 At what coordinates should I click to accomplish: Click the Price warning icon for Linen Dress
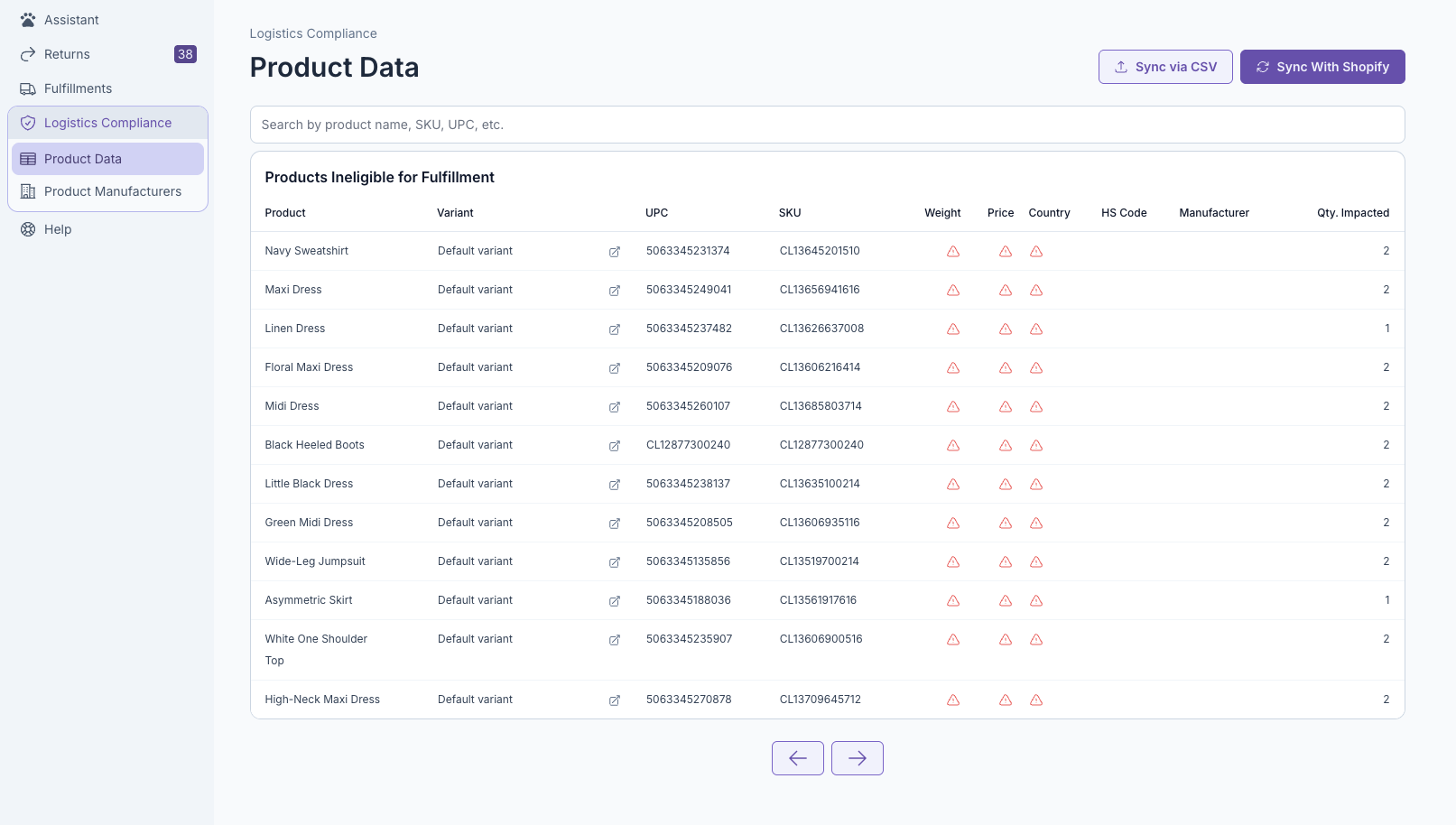tap(1005, 329)
